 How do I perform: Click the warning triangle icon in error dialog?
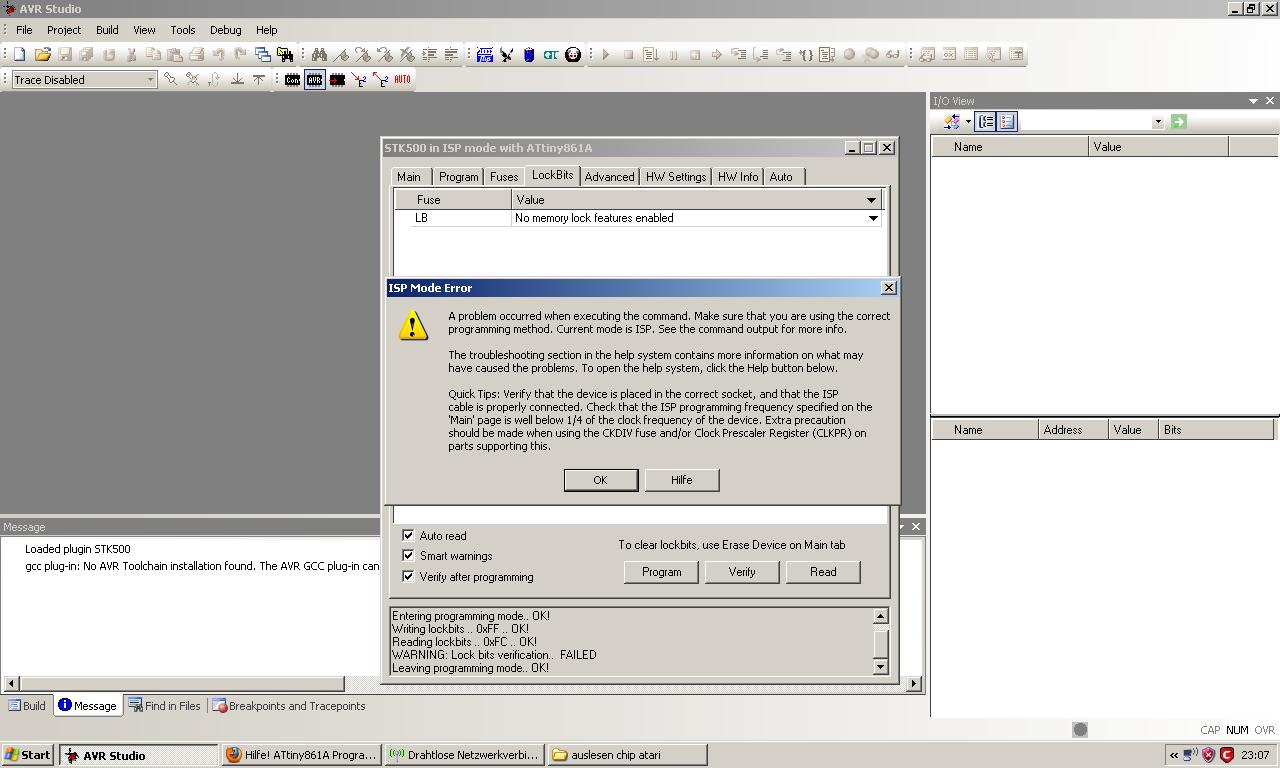pos(413,325)
